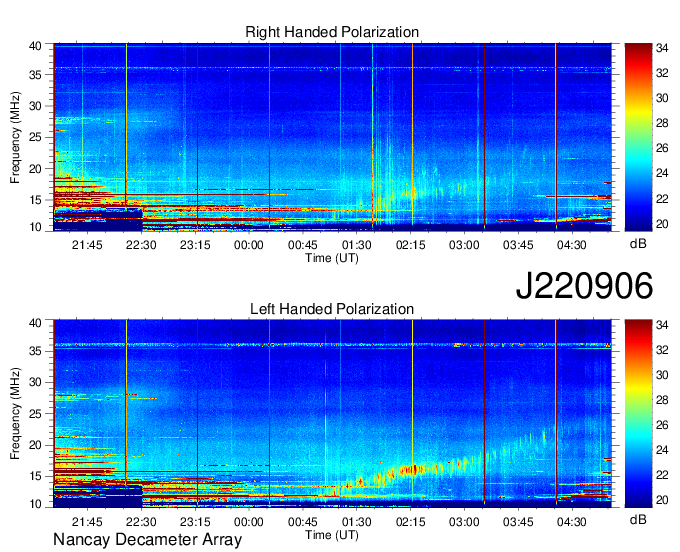Click the 26 label on right-handed color bar
Screen dimensions: 680x552
662,148
